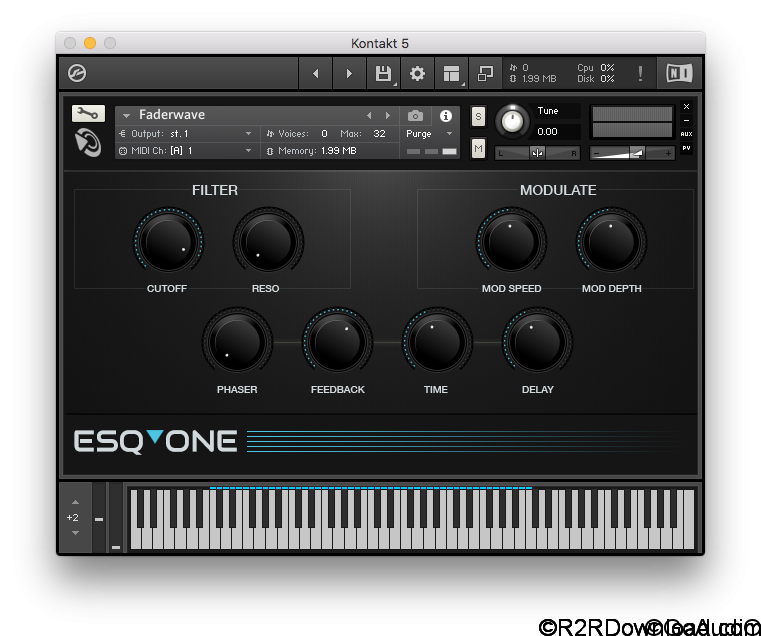Click the save floppy disk icon

[x=382, y=73]
